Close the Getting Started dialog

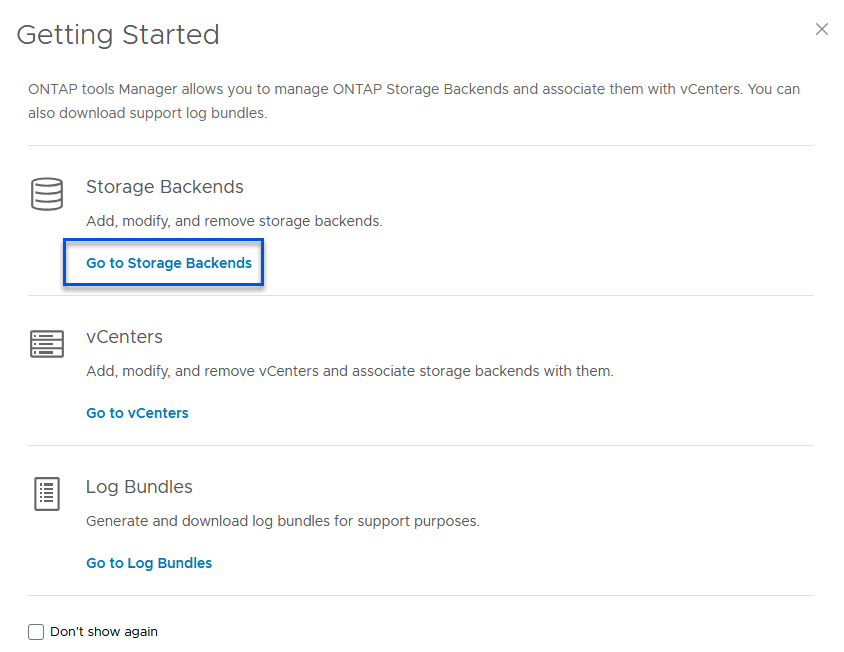coord(822,30)
